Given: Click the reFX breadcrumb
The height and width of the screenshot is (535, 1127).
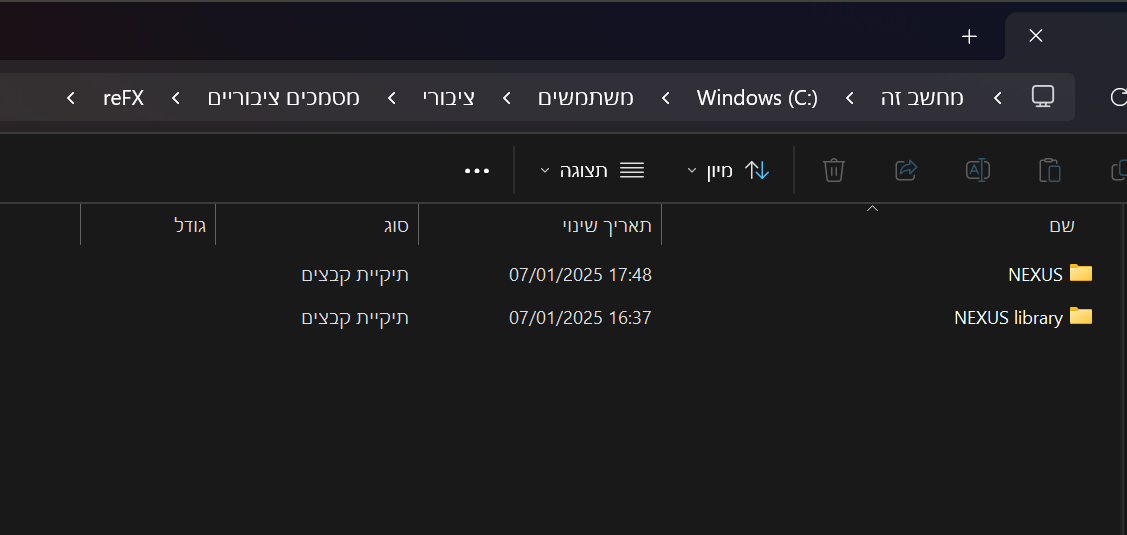Looking at the screenshot, I should pos(124,98).
